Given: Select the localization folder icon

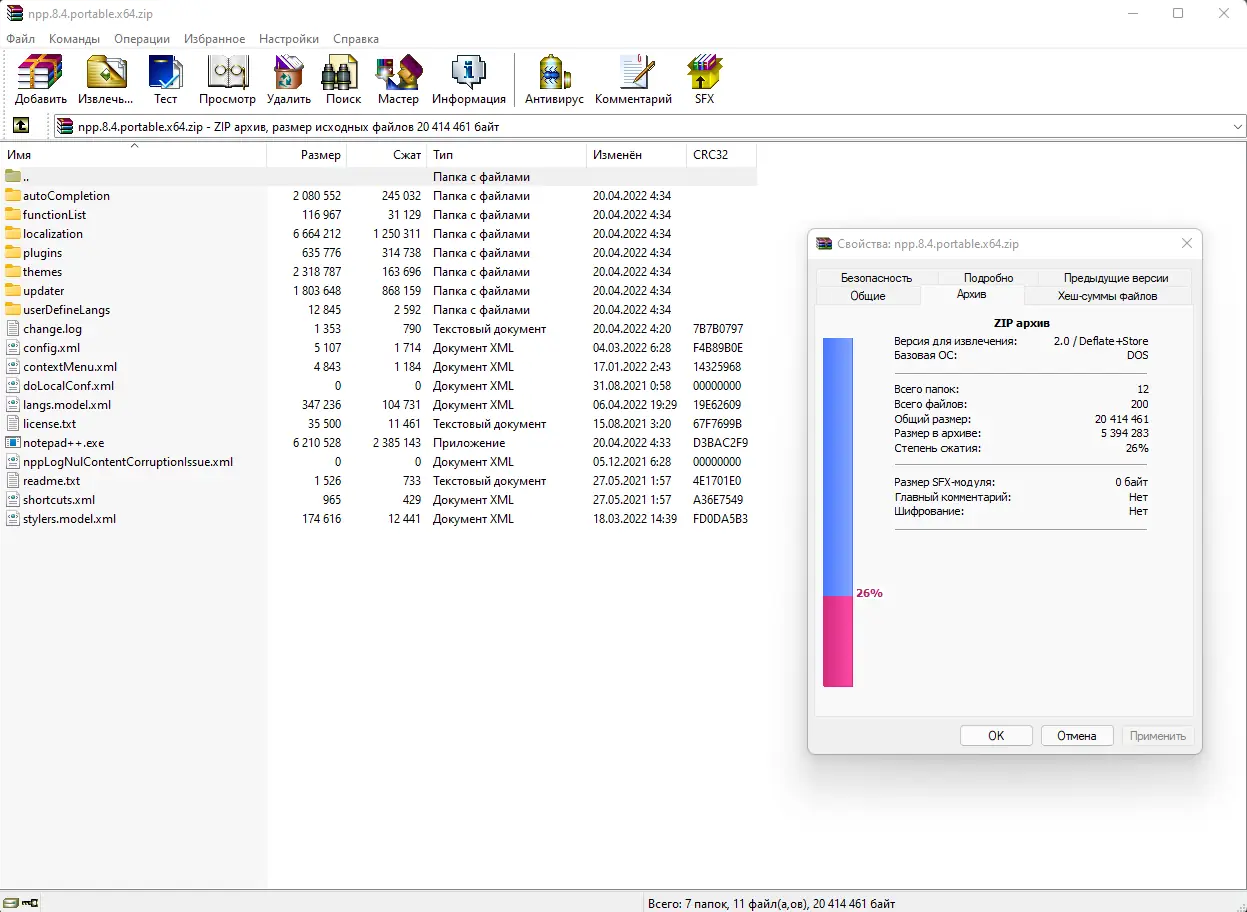Looking at the screenshot, I should tap(13, 234).
